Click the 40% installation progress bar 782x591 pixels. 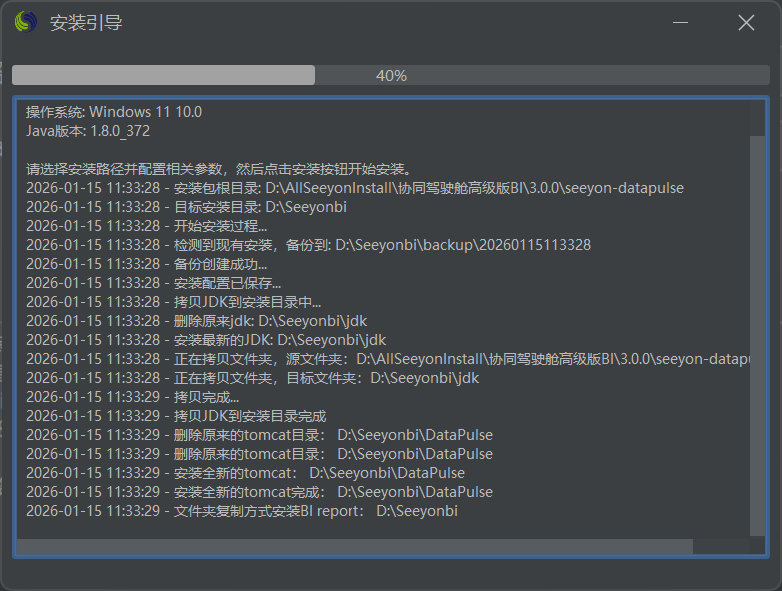[x=390, y=75]
